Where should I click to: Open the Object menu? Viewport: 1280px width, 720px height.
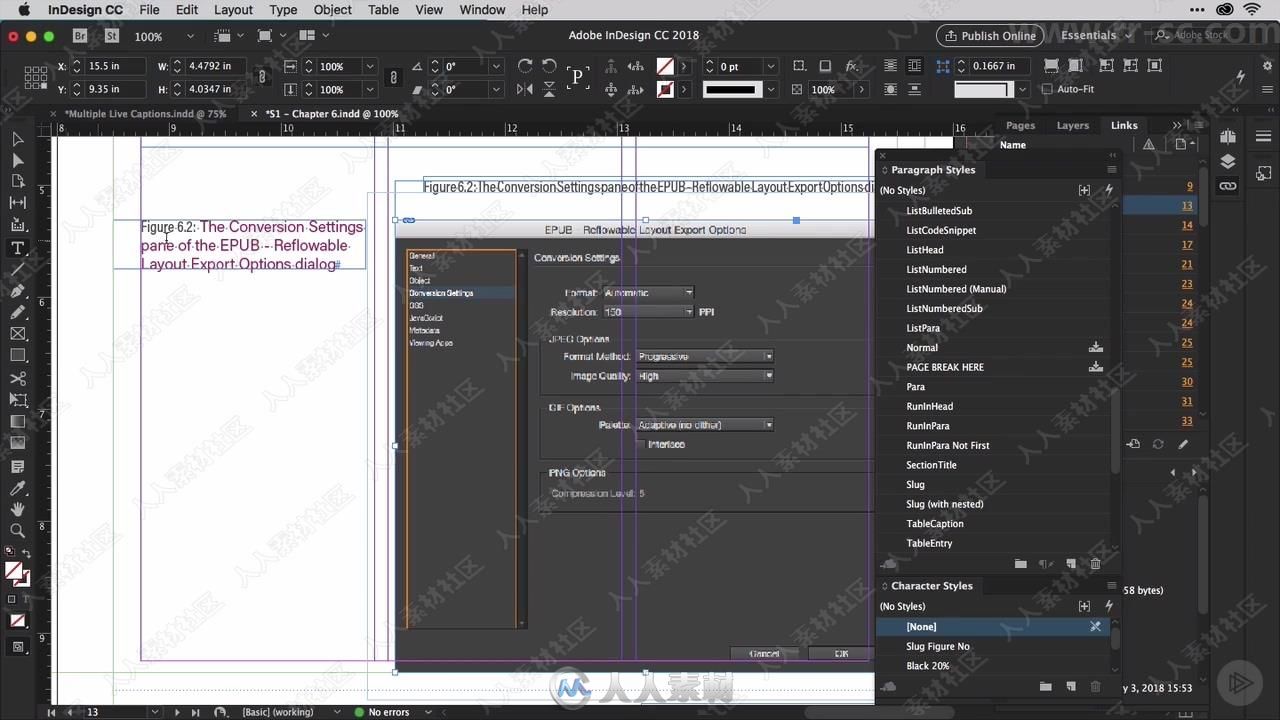click(332, 10)
